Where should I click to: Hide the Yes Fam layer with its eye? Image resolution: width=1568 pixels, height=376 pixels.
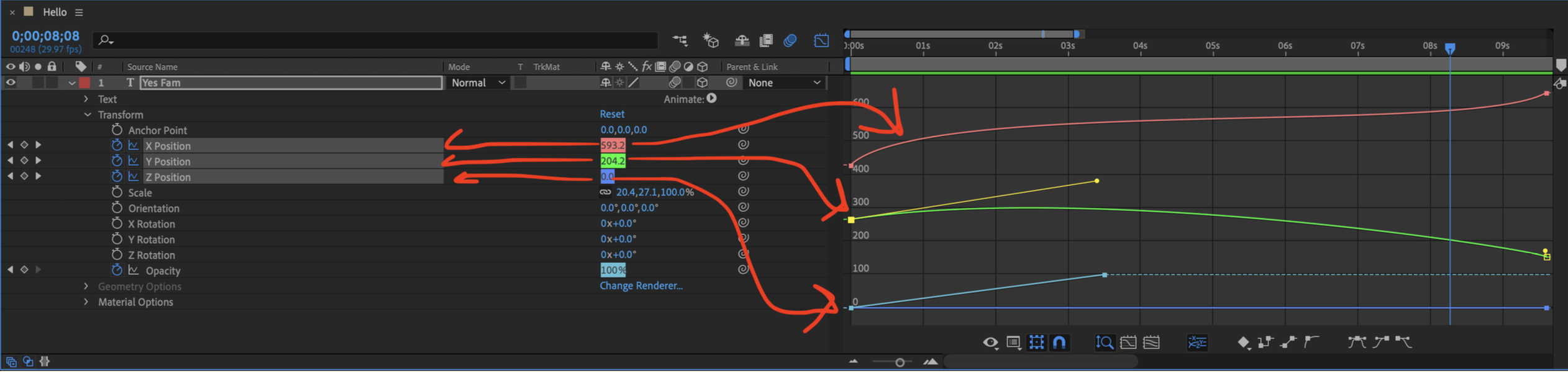click(x=10, y=83)
